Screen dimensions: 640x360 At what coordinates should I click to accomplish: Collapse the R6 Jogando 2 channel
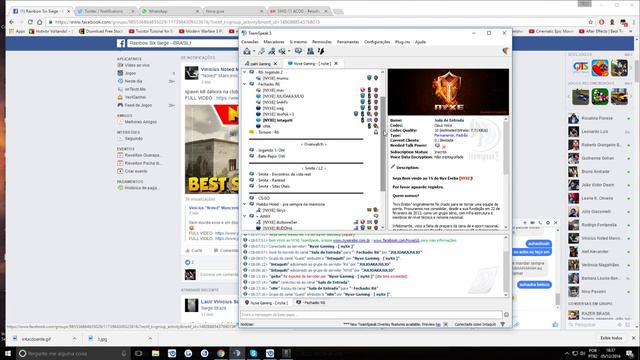[245, 72]
